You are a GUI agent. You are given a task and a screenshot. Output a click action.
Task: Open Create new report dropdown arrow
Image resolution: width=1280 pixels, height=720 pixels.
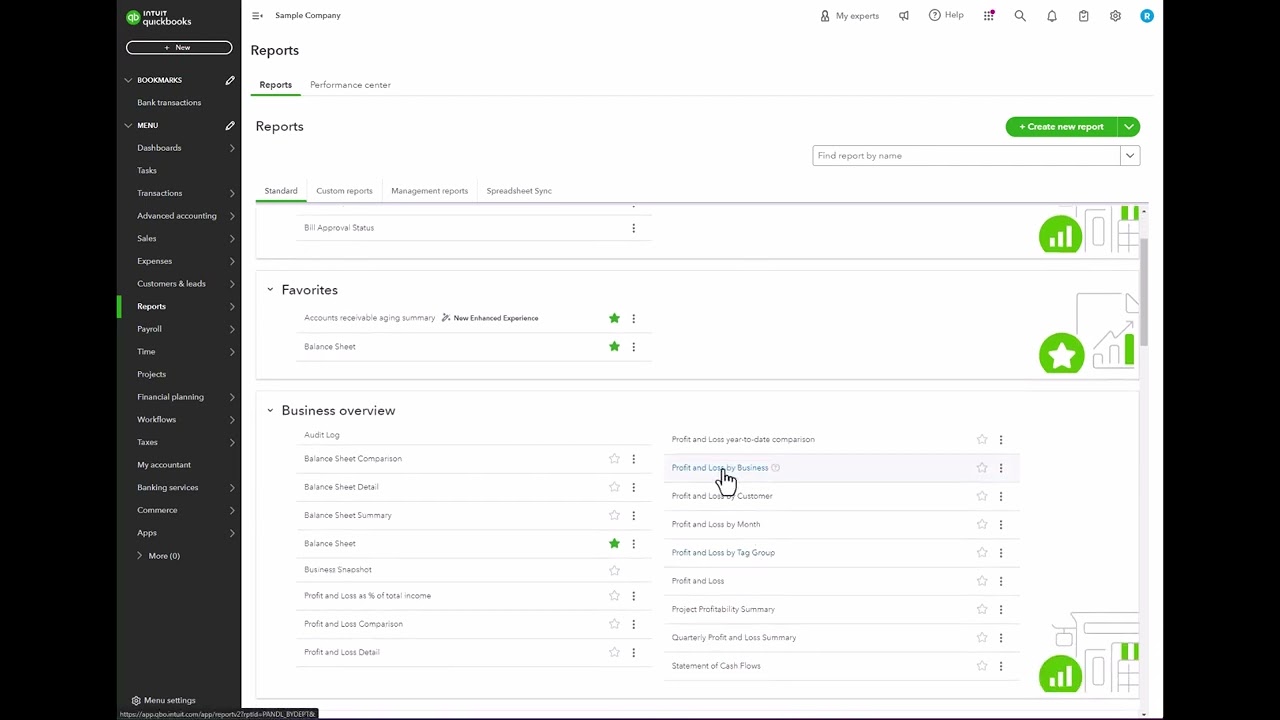[1129, 127]
